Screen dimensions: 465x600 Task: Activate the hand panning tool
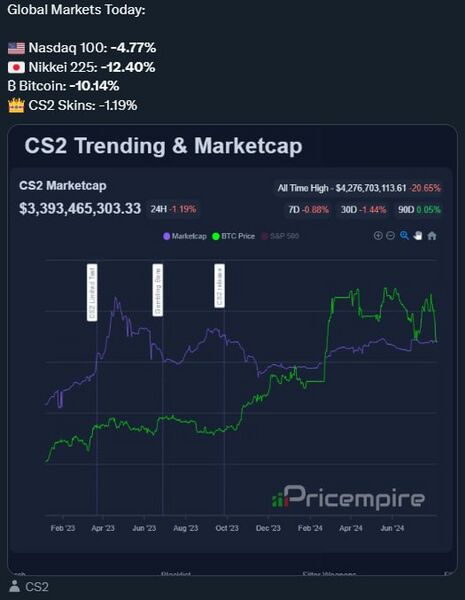(x=418, y=236)
